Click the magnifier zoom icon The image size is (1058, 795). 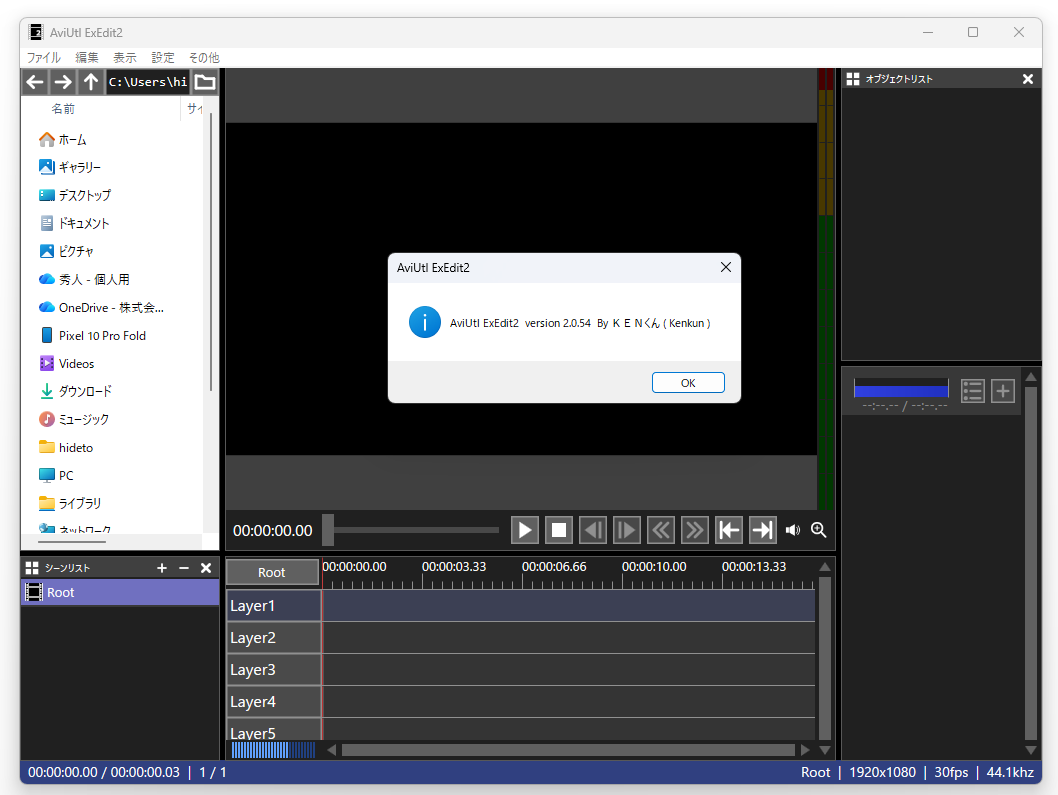[818, 530]
